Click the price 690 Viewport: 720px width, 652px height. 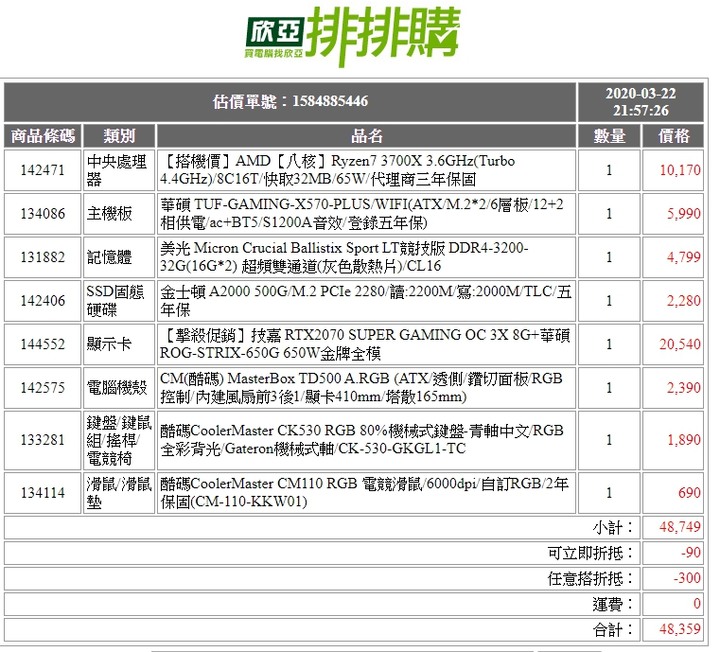click(689, 493)
